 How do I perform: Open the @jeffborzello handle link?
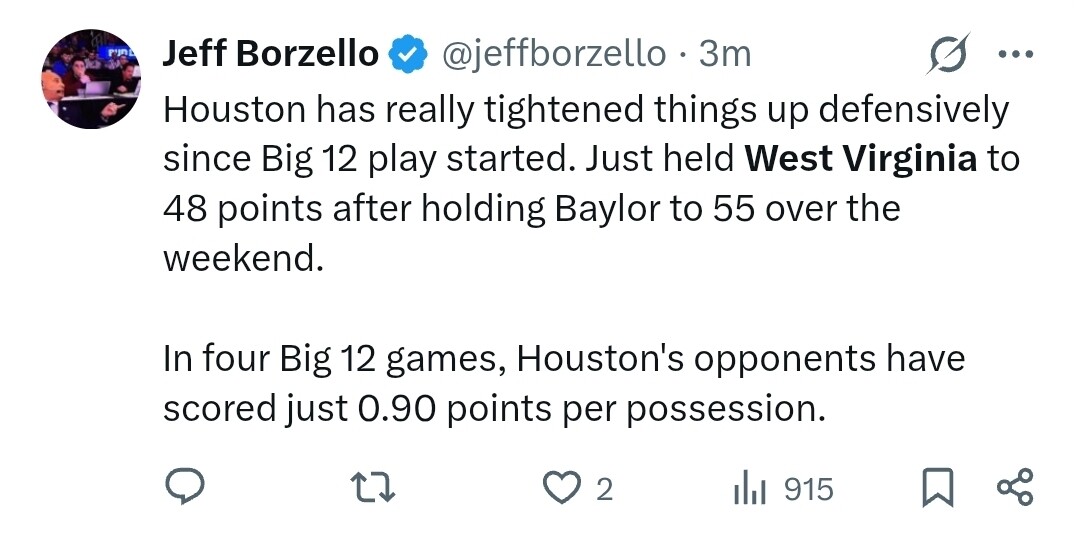(x=553, y=53)
